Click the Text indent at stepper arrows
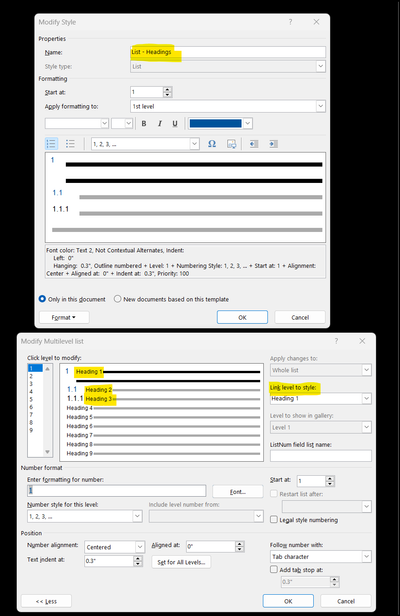Image resolution: width=400 pixels, height=616 pixels. click(x=138, y=561)
